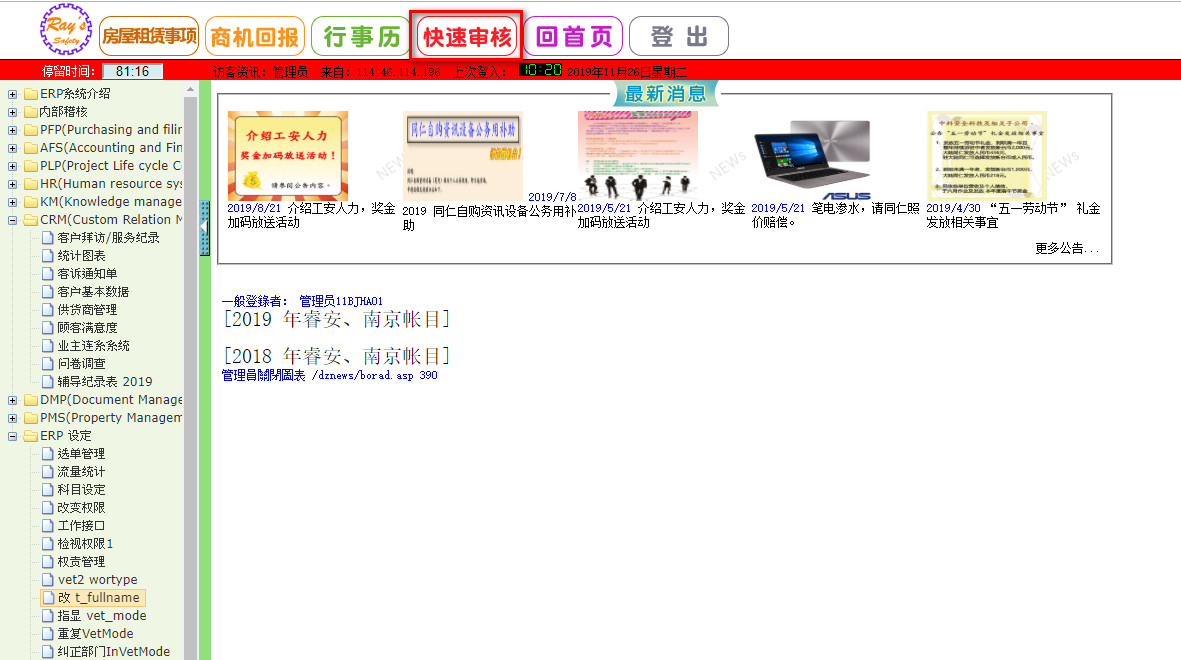Expand the PMS(Property Management node

click(x=13, y=418)
